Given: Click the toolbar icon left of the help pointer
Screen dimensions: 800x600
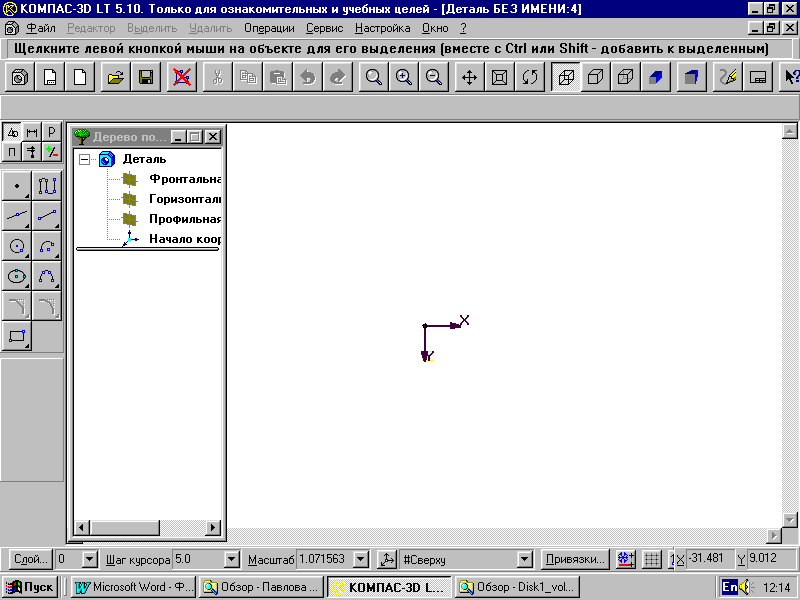Looking at the screenshot, I should click(758, 78).
